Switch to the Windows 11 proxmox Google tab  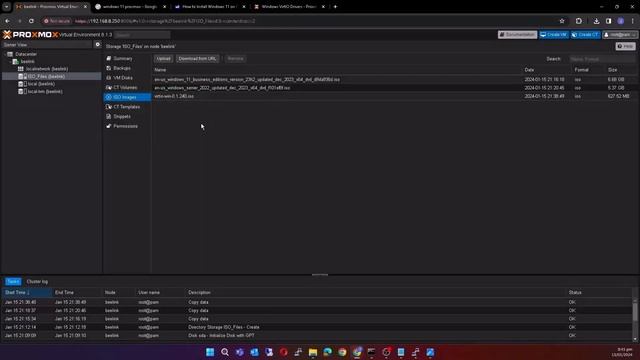[x=131, y=7]
